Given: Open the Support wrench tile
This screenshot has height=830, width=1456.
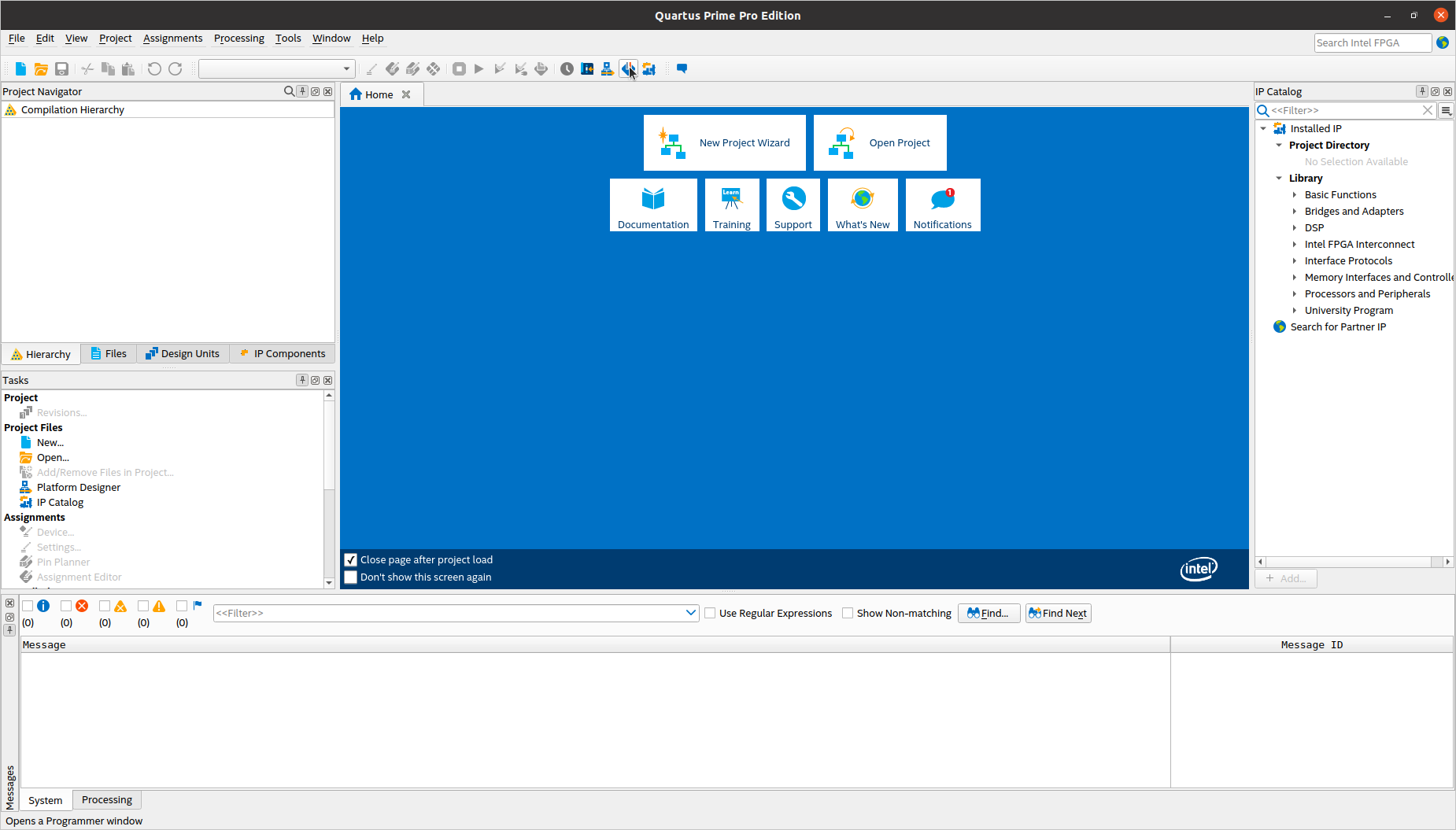Looking at the screenshot, I should pyautogui.click(x=793, y=205).
